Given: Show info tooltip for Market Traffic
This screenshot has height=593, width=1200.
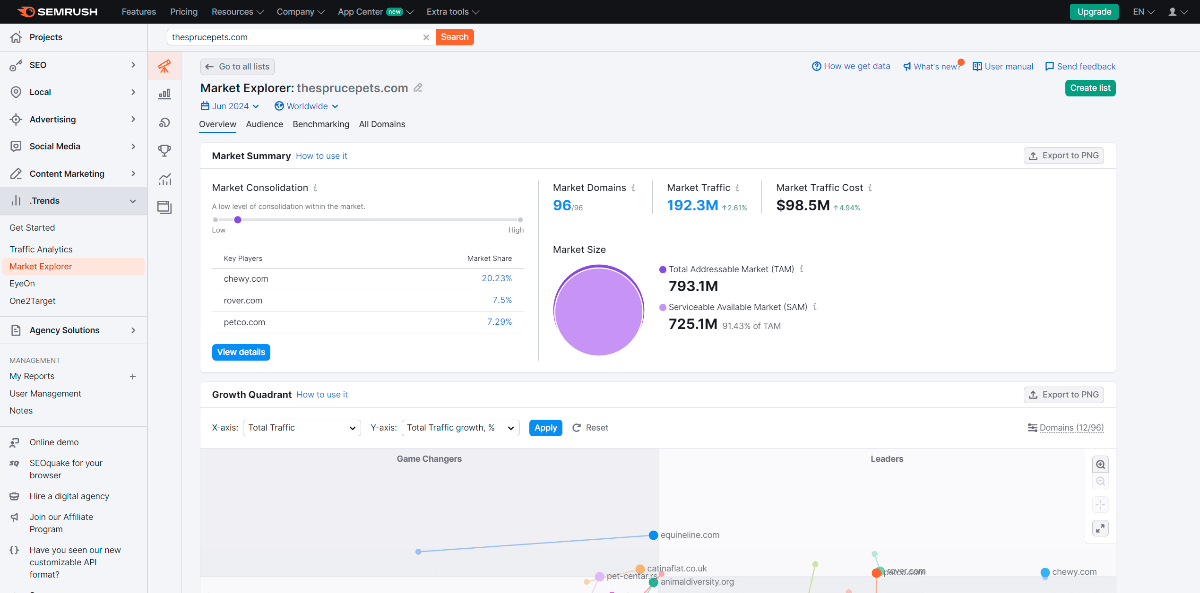Looking at the screenshot, I should point(738,188).
